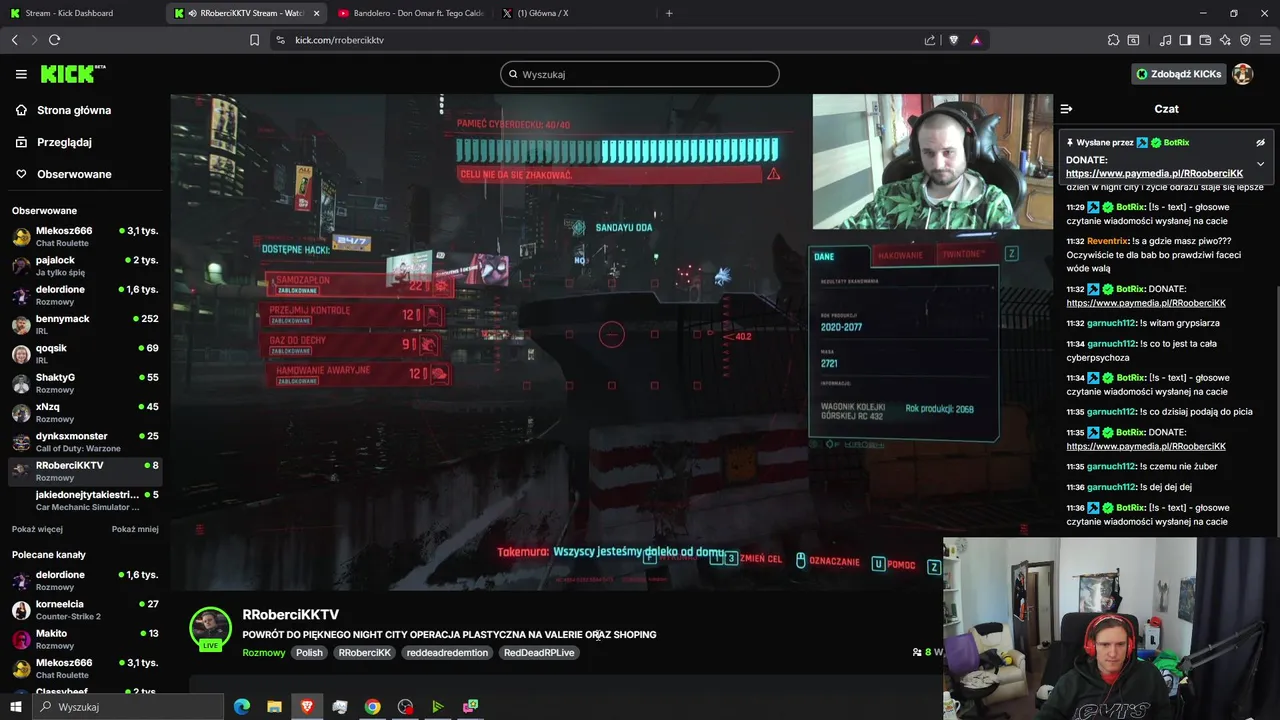Click Reventrix username in chat
The image size is (1280, 720).
[1107, 241]
